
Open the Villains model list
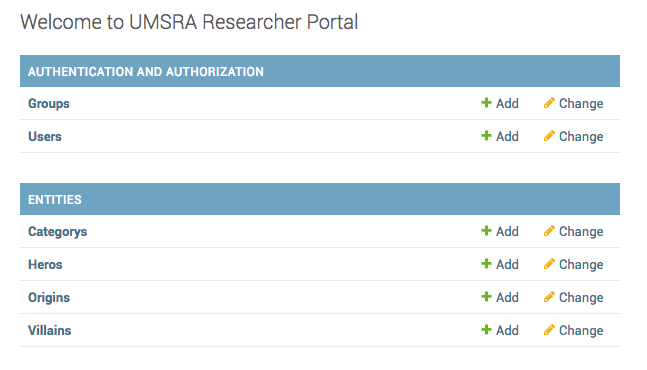[x=50, y=330]
